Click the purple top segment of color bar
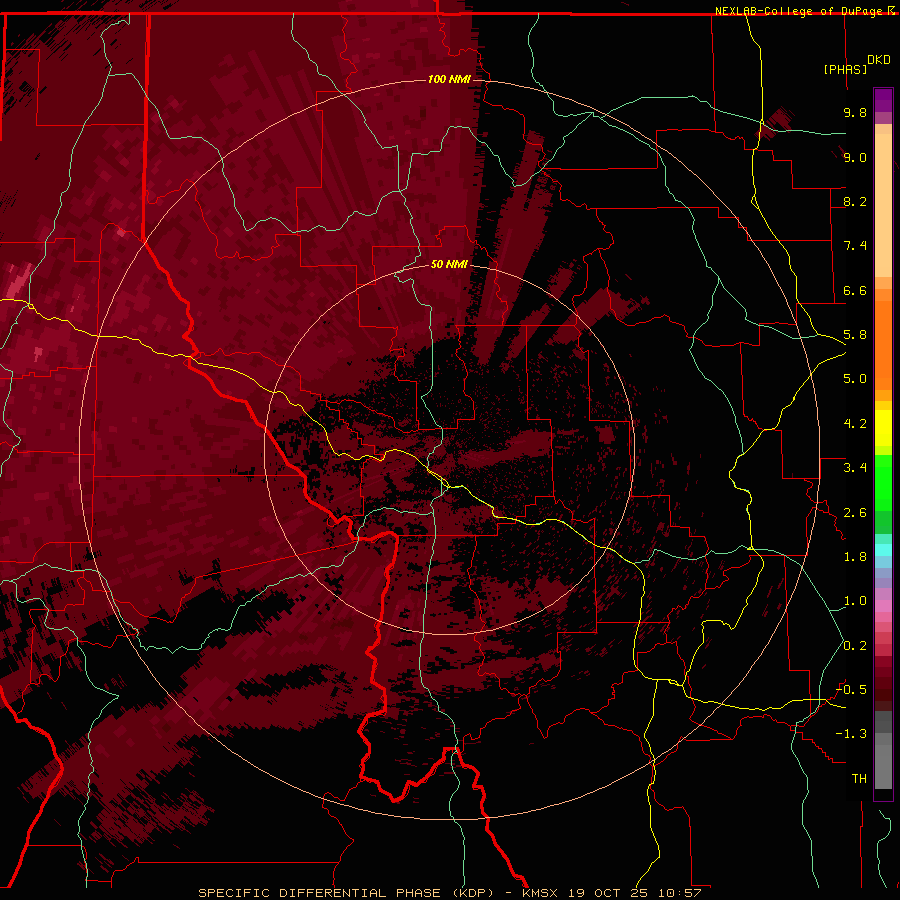The image size is (900, 900). (x=883, y=100)
